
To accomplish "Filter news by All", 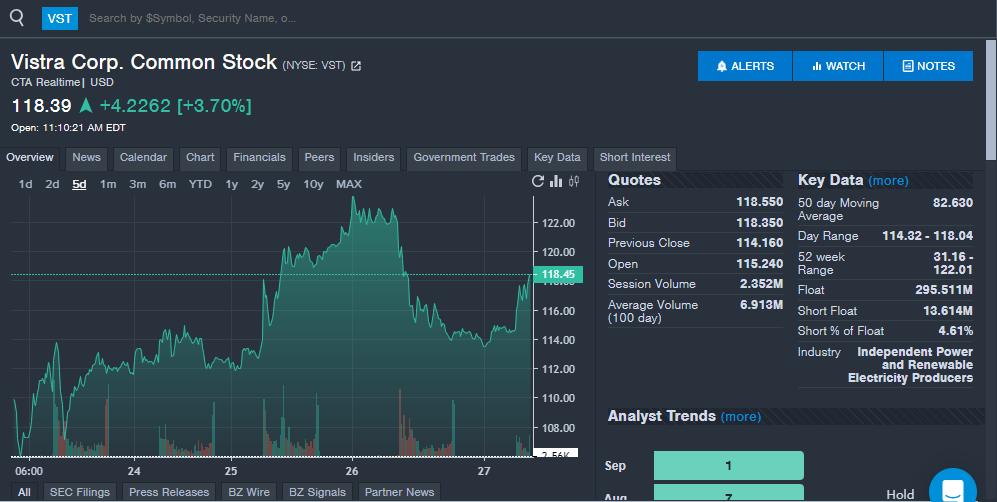I will [x=24, y=492].
